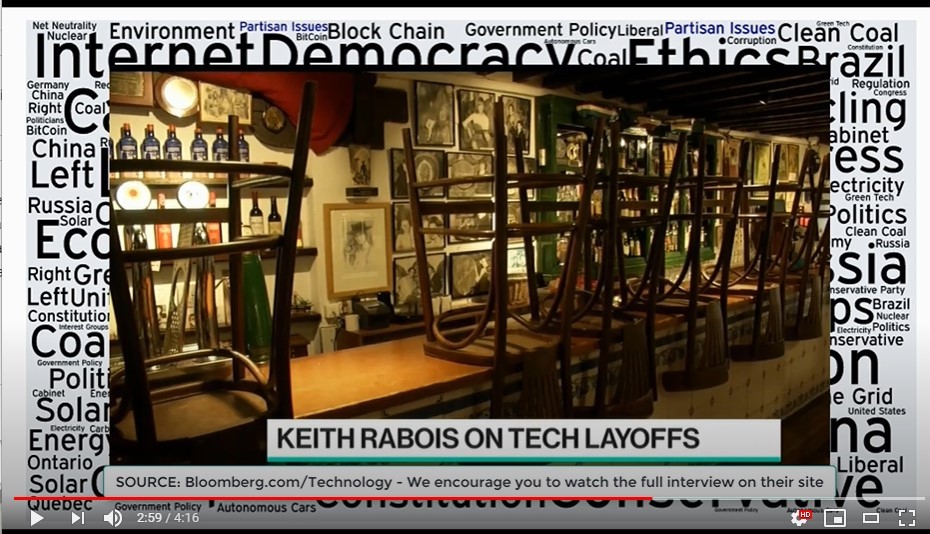
Task: Click the 'Ontario' word on the left side
Action: [x=60, y=463]
